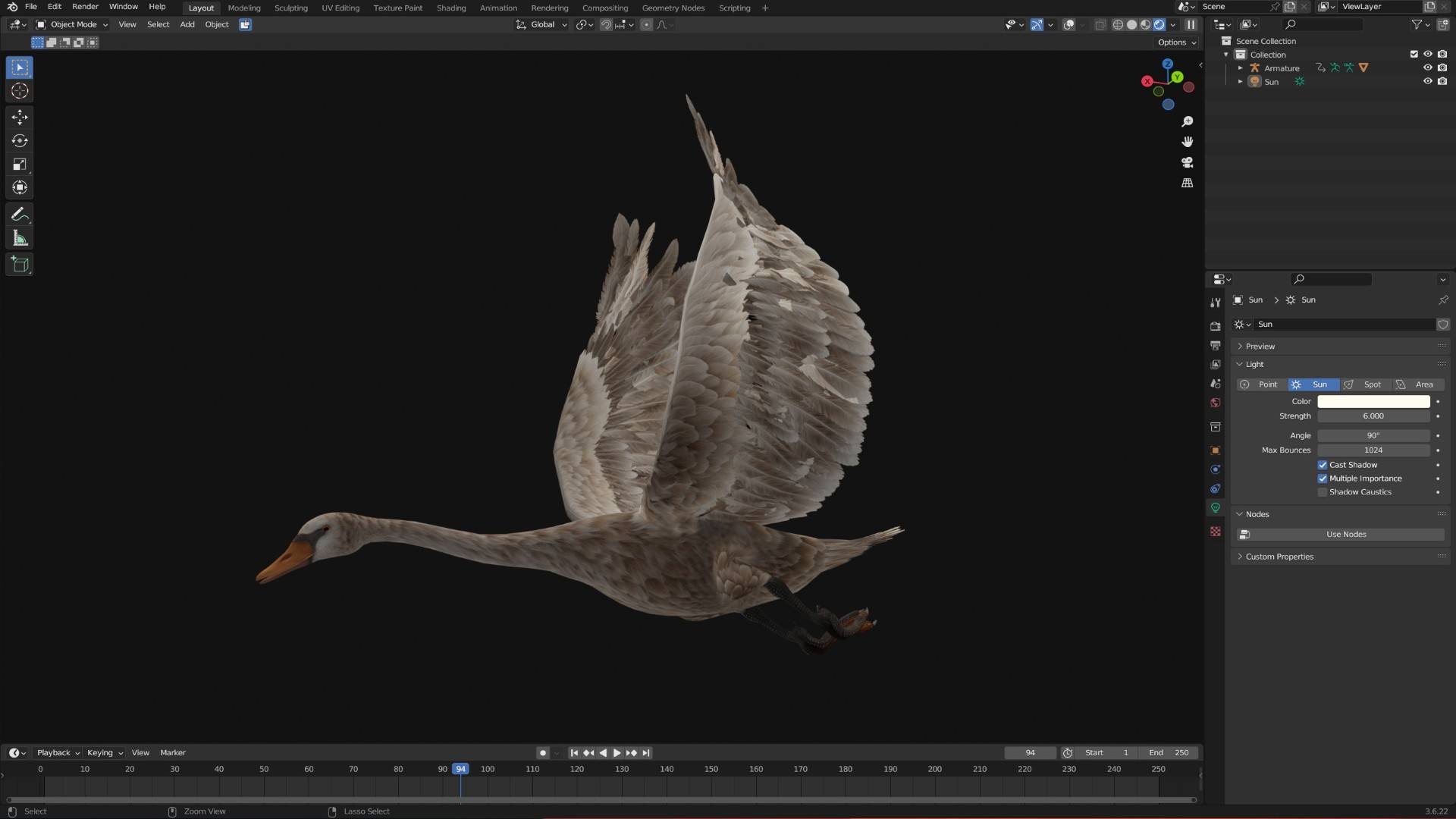Choose the Annotate tool
The width and height of the screenshot is (1456, 819).
coord(20,215)
